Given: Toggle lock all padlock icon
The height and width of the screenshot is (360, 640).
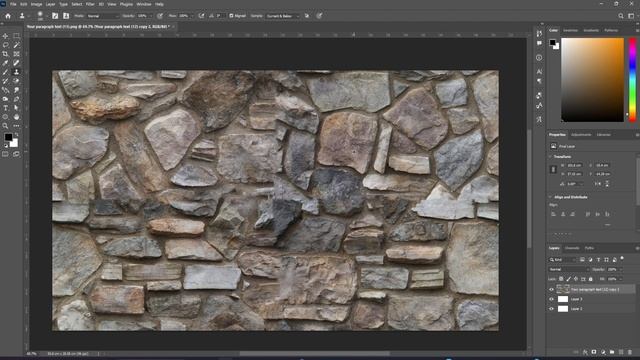Looking at the screenshot, I should [591, 279].
